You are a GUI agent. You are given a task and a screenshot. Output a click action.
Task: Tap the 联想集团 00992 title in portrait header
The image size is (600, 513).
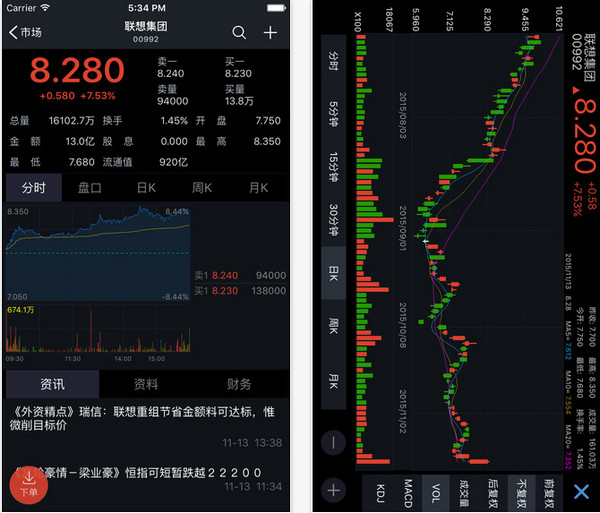click(x=146, y=31)
